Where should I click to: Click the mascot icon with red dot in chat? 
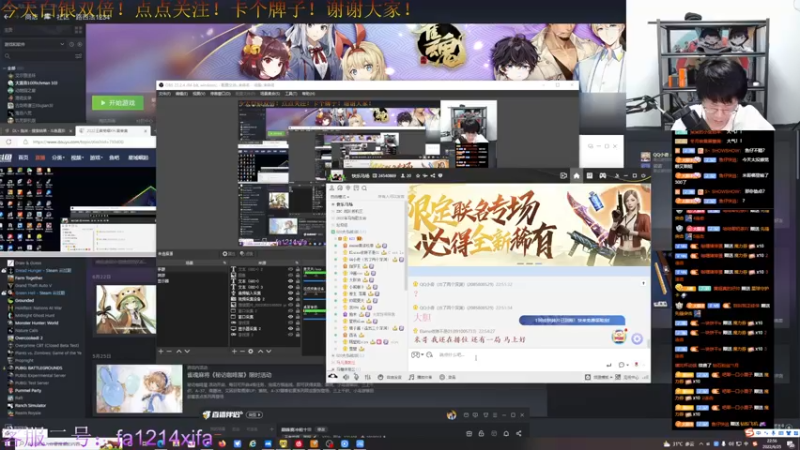tap(619, 337)
